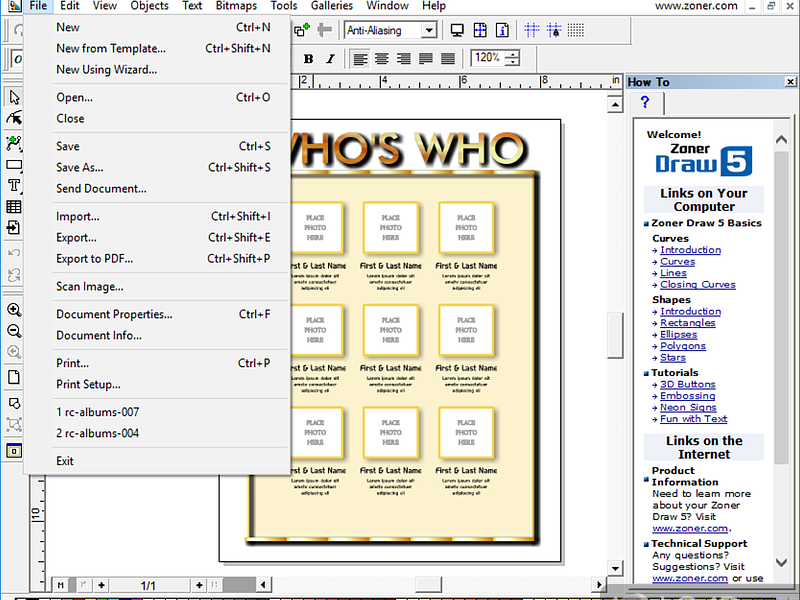Viewport: 800px width, 600px height.
Task: Click the zoom in magnifier
Action: [14, 310]
